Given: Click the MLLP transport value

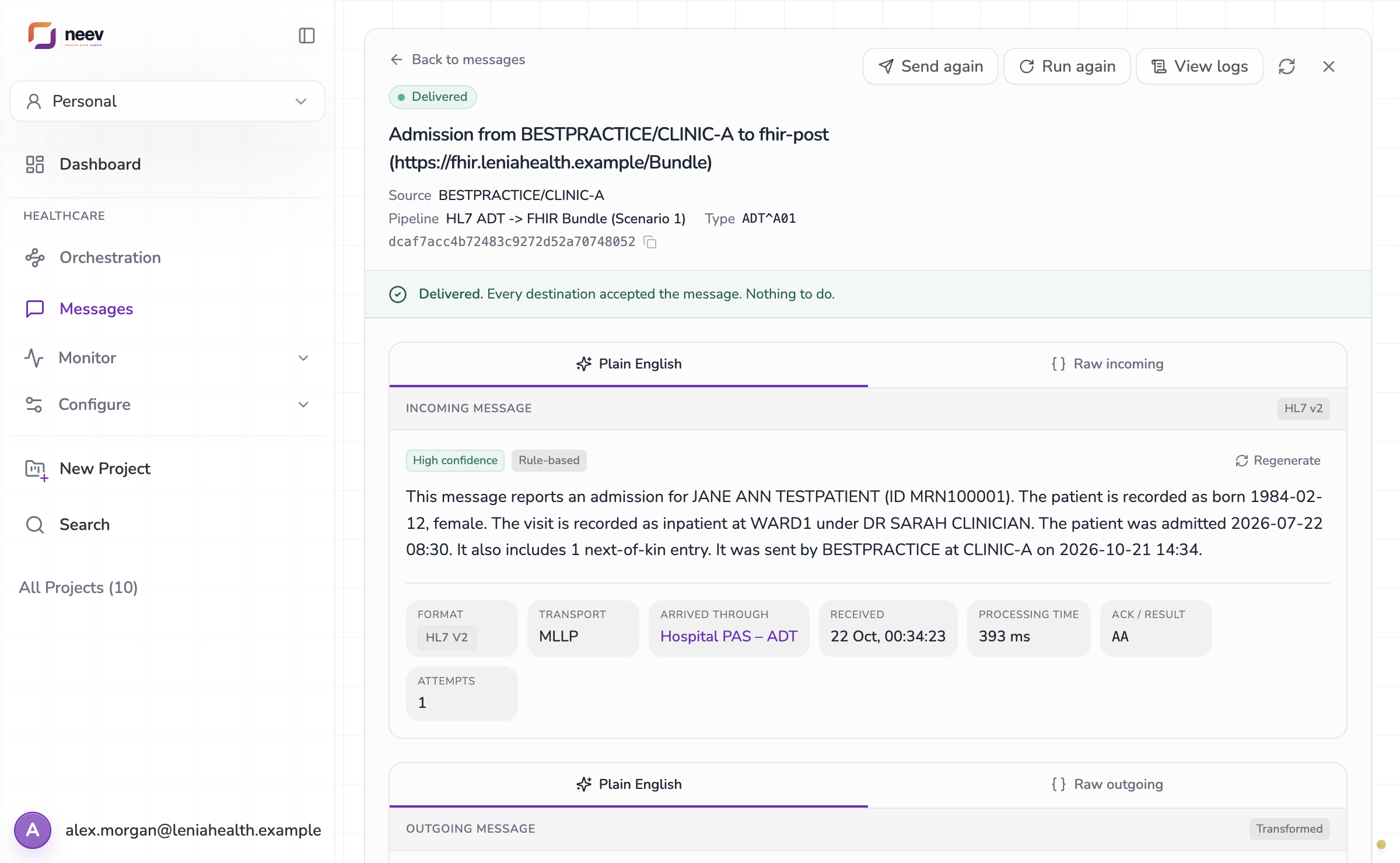Looking at the screenshot, I should pos(559,636).
